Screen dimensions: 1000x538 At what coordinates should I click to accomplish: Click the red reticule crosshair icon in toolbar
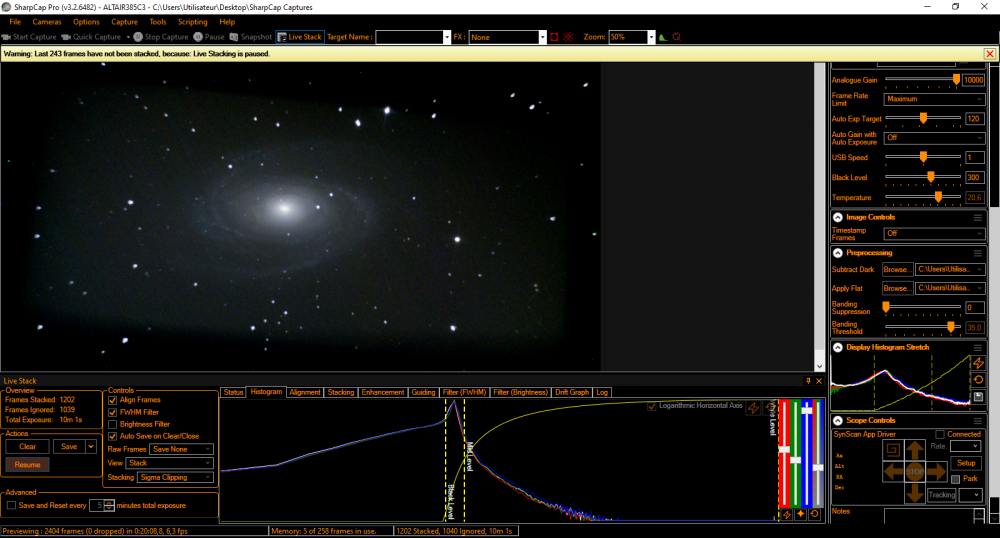(568, 37)
